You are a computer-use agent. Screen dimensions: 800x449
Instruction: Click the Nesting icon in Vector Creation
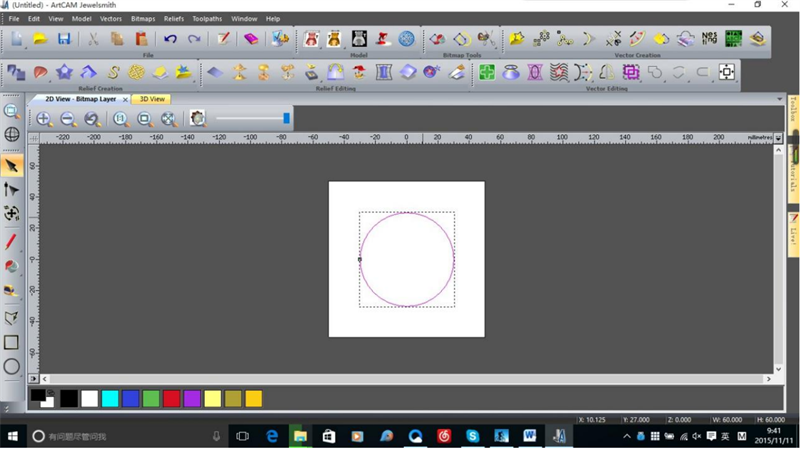[710, 39]
